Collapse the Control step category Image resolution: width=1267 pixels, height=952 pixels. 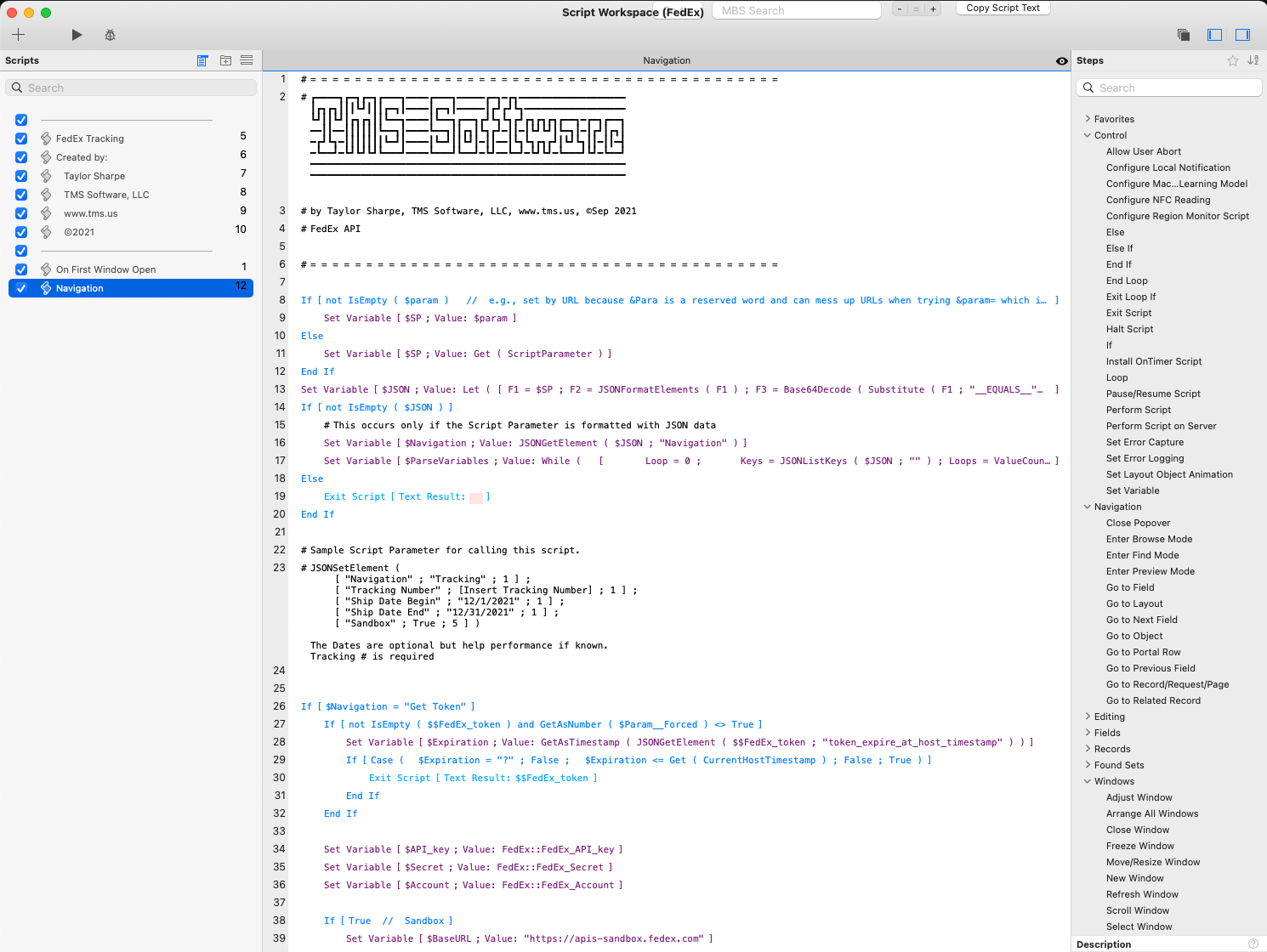tap(1088, 135)
